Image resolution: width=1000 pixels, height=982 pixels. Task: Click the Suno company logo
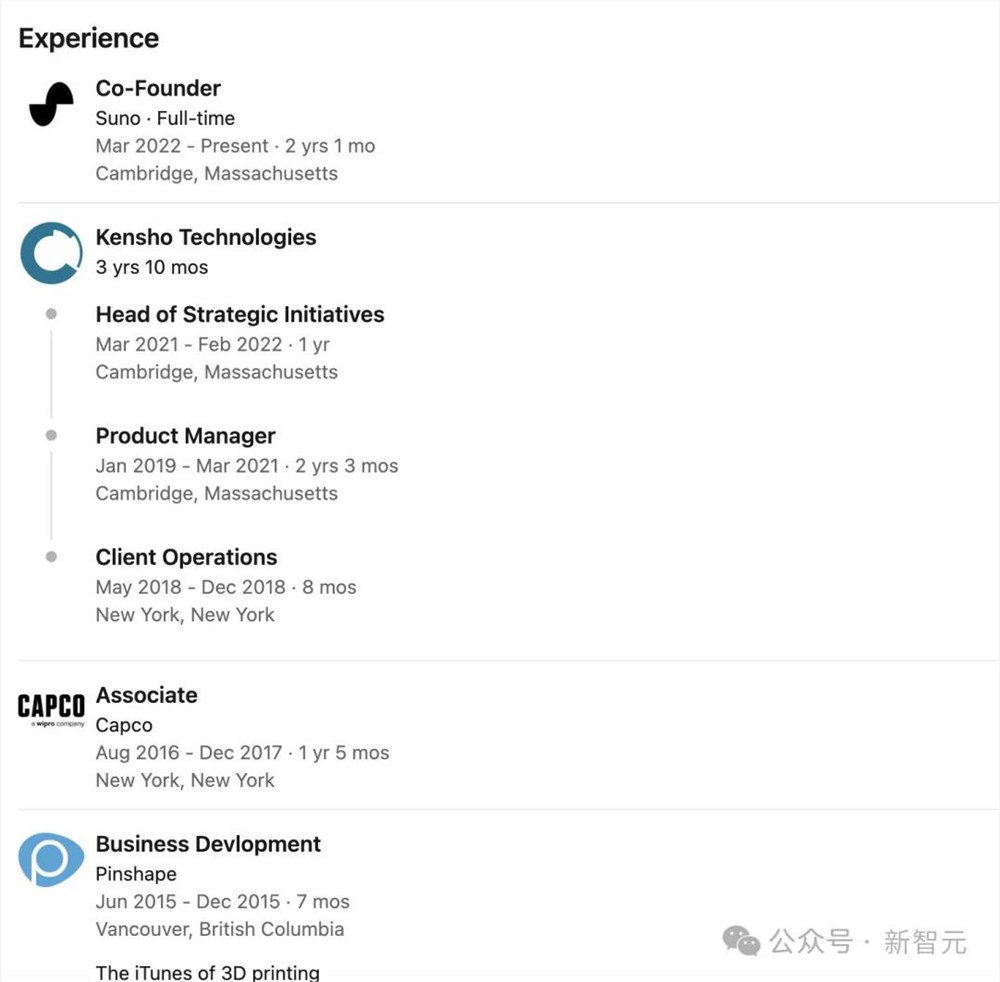51,104
